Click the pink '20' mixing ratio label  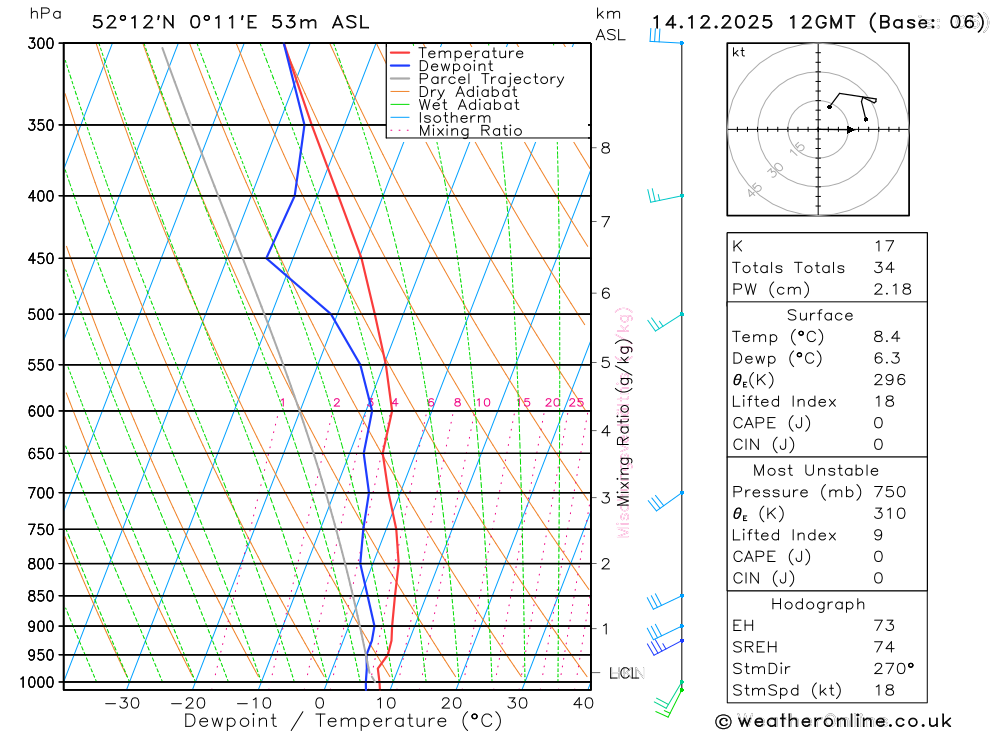click(x=552, y=403)
